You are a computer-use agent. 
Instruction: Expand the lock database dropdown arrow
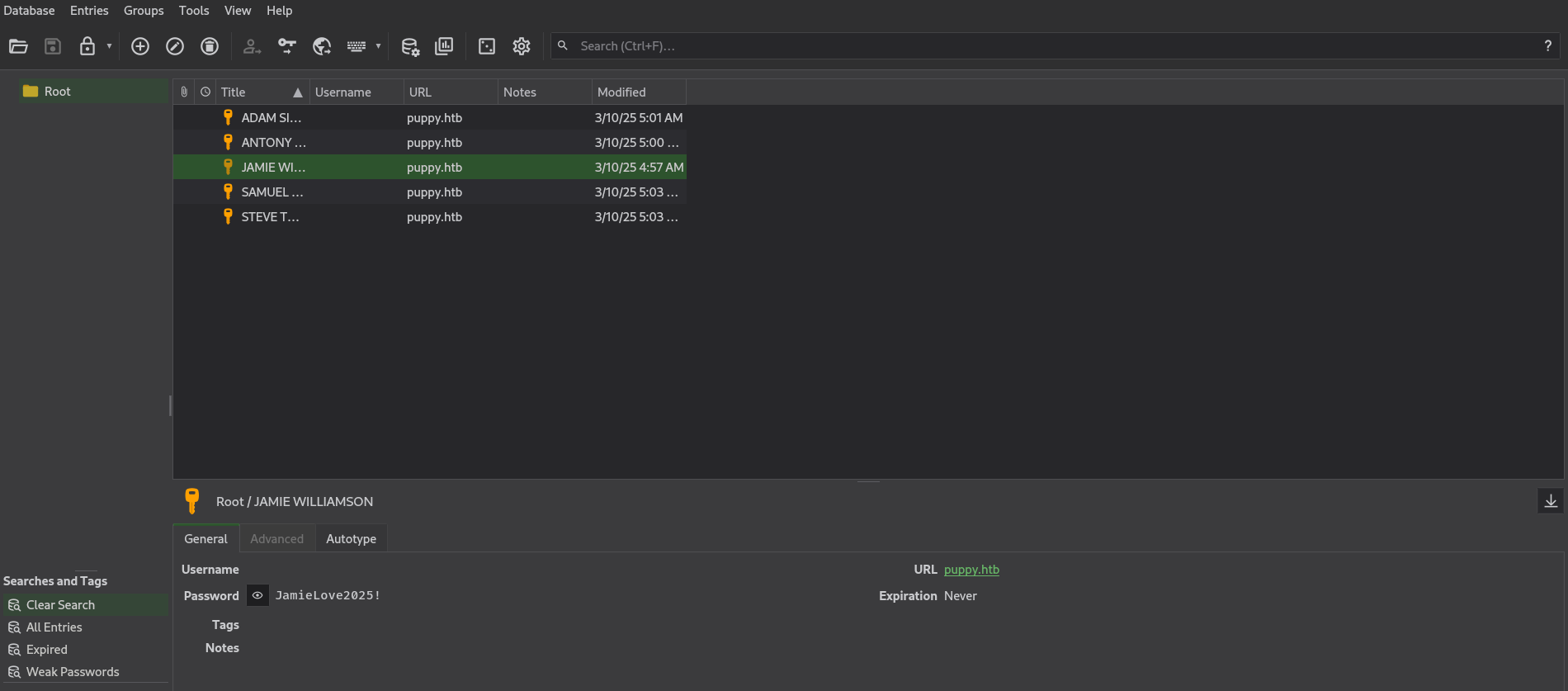[x=109, y=46]
